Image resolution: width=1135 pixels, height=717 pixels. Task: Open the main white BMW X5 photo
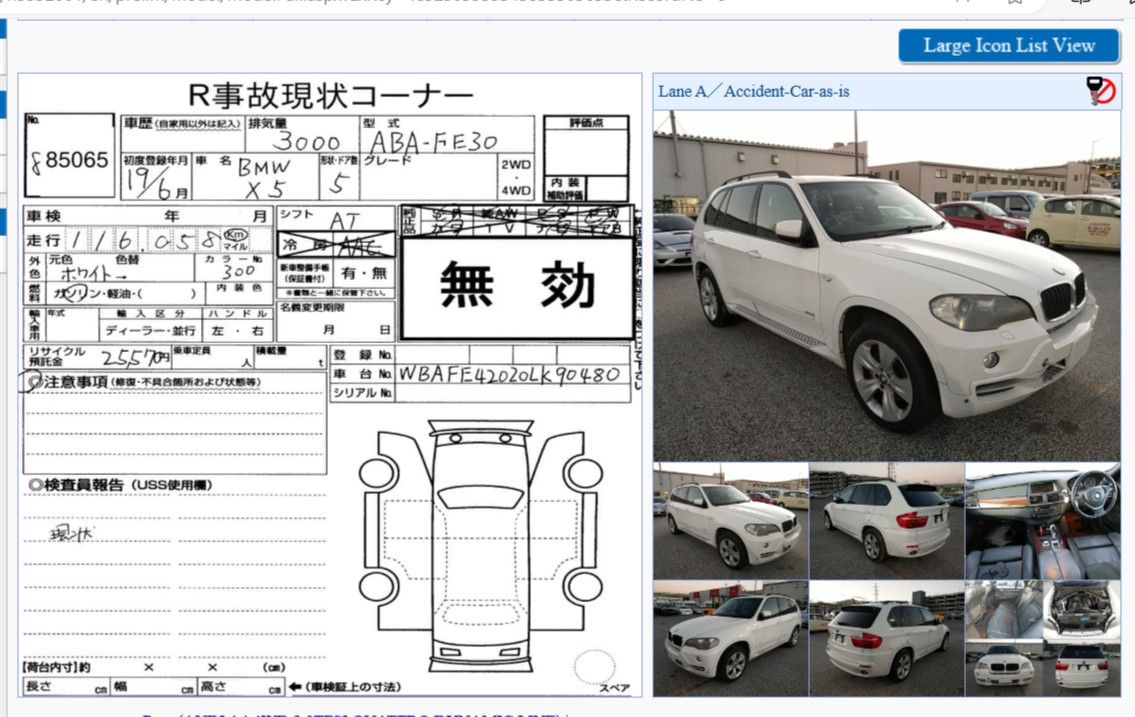click(x=887, y=286)
